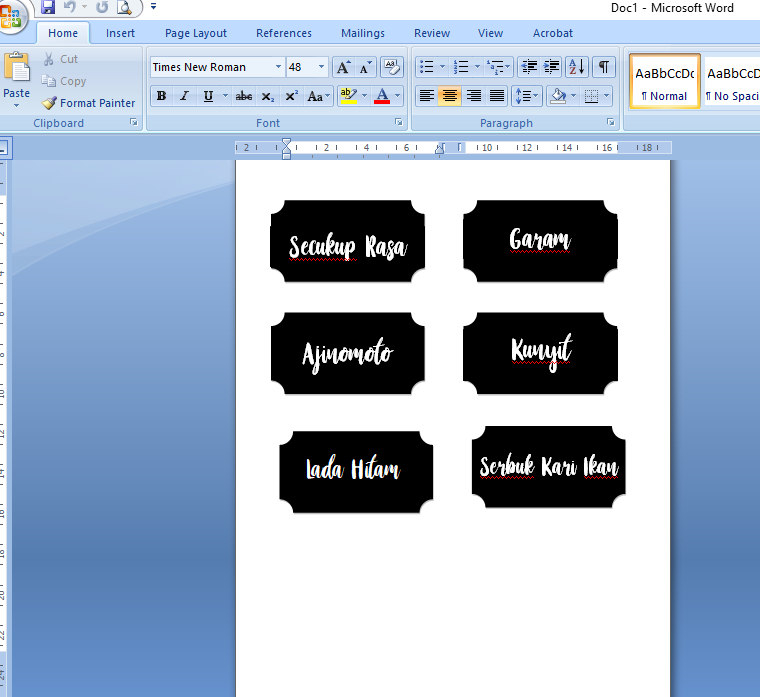The image size is (760, 697).
Task: Open highlight color dropdown arrow
Action: coord(364,96)
